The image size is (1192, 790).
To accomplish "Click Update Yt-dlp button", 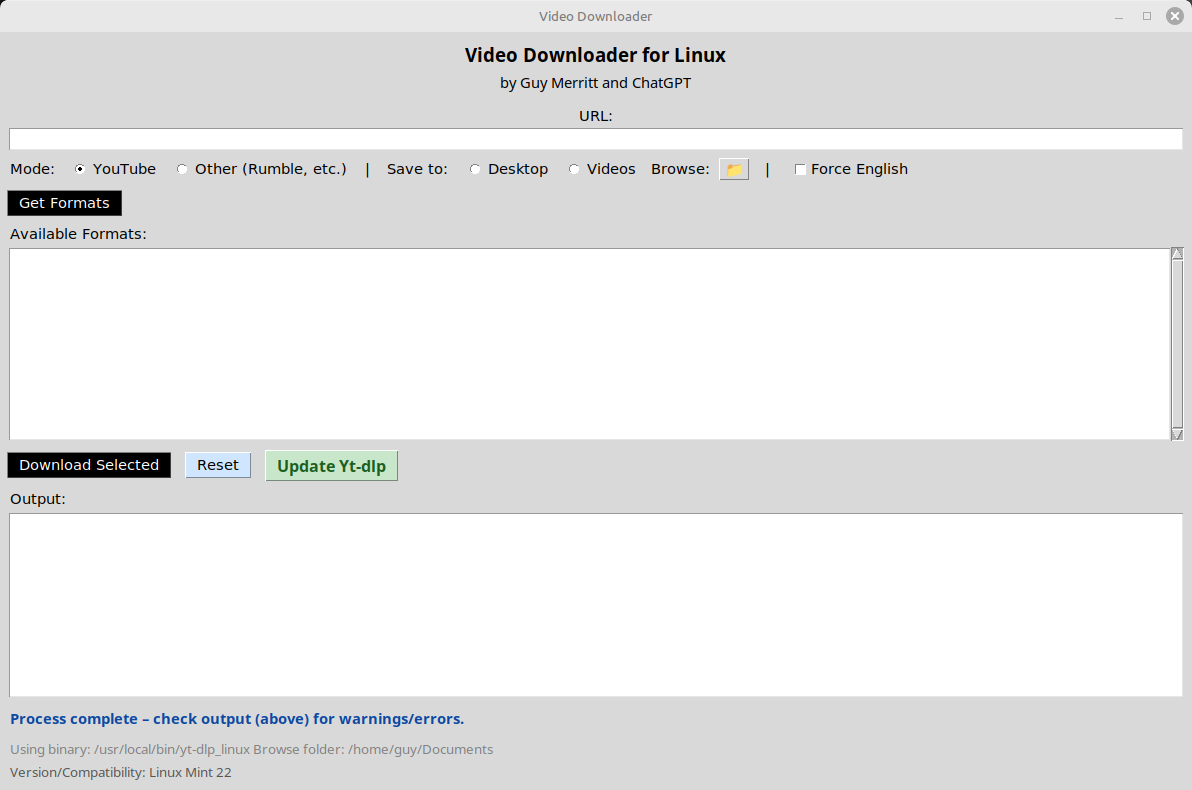I will click(331, 466).
